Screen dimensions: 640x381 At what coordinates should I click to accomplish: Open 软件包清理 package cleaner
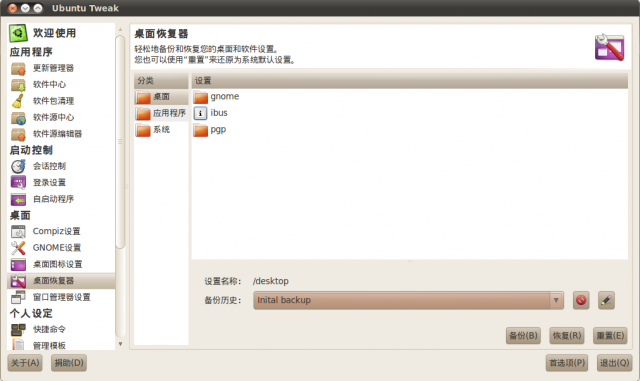pyautogui.click(x=61, y=101)
